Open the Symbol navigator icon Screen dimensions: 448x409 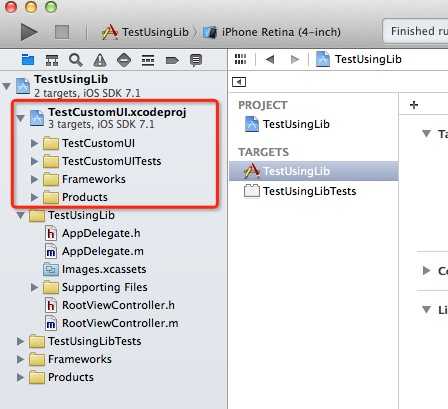point(52,60)
